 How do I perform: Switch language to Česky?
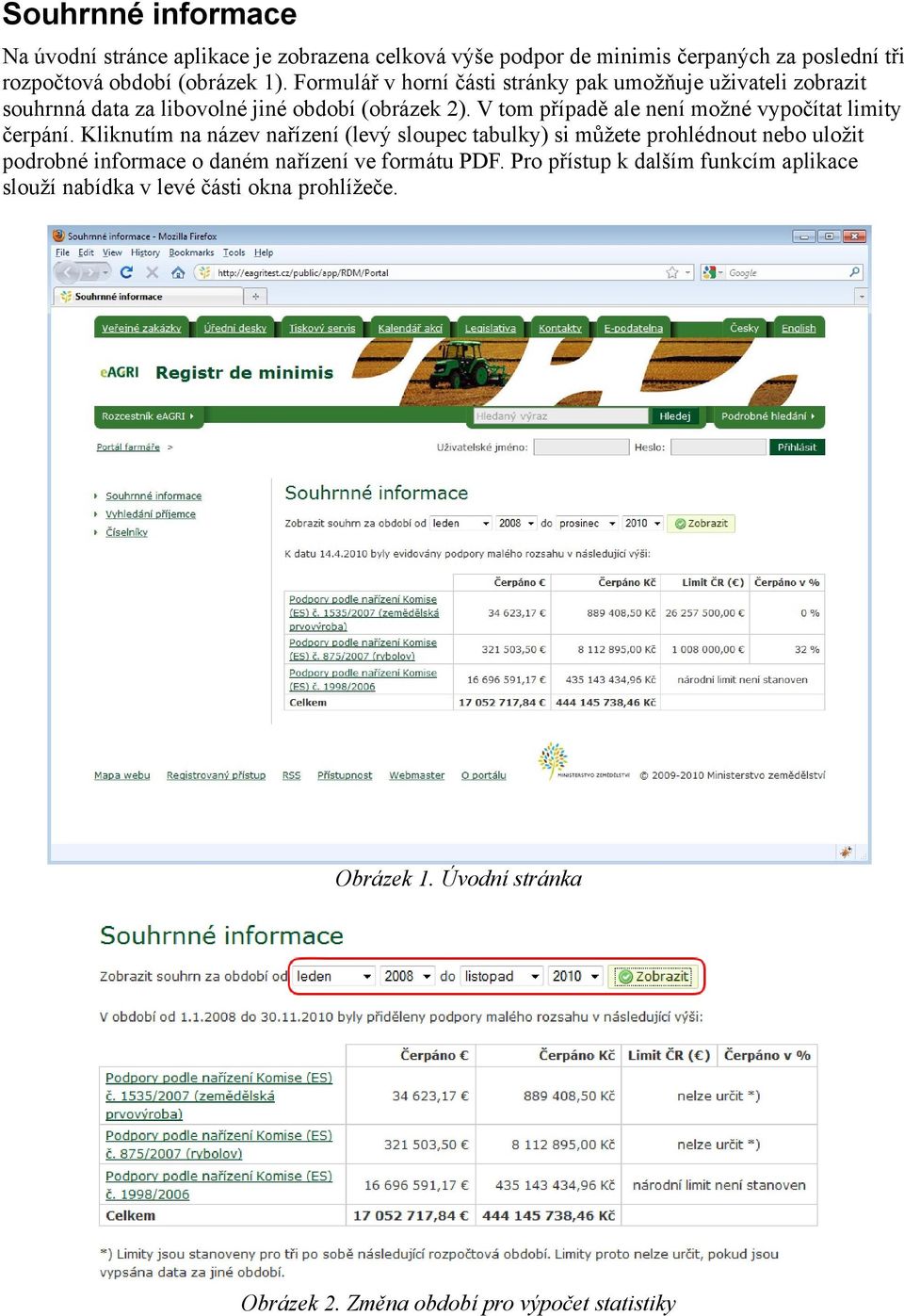click(744, 327)
